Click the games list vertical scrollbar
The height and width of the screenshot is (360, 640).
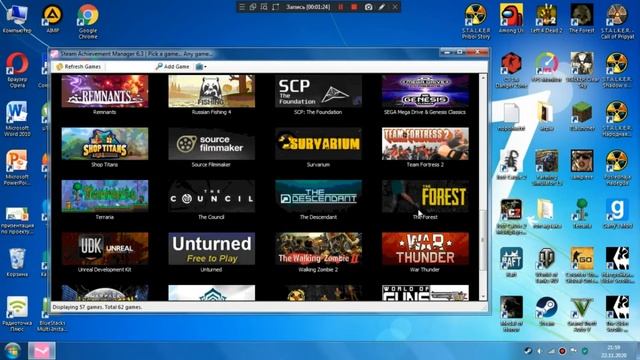483,240
